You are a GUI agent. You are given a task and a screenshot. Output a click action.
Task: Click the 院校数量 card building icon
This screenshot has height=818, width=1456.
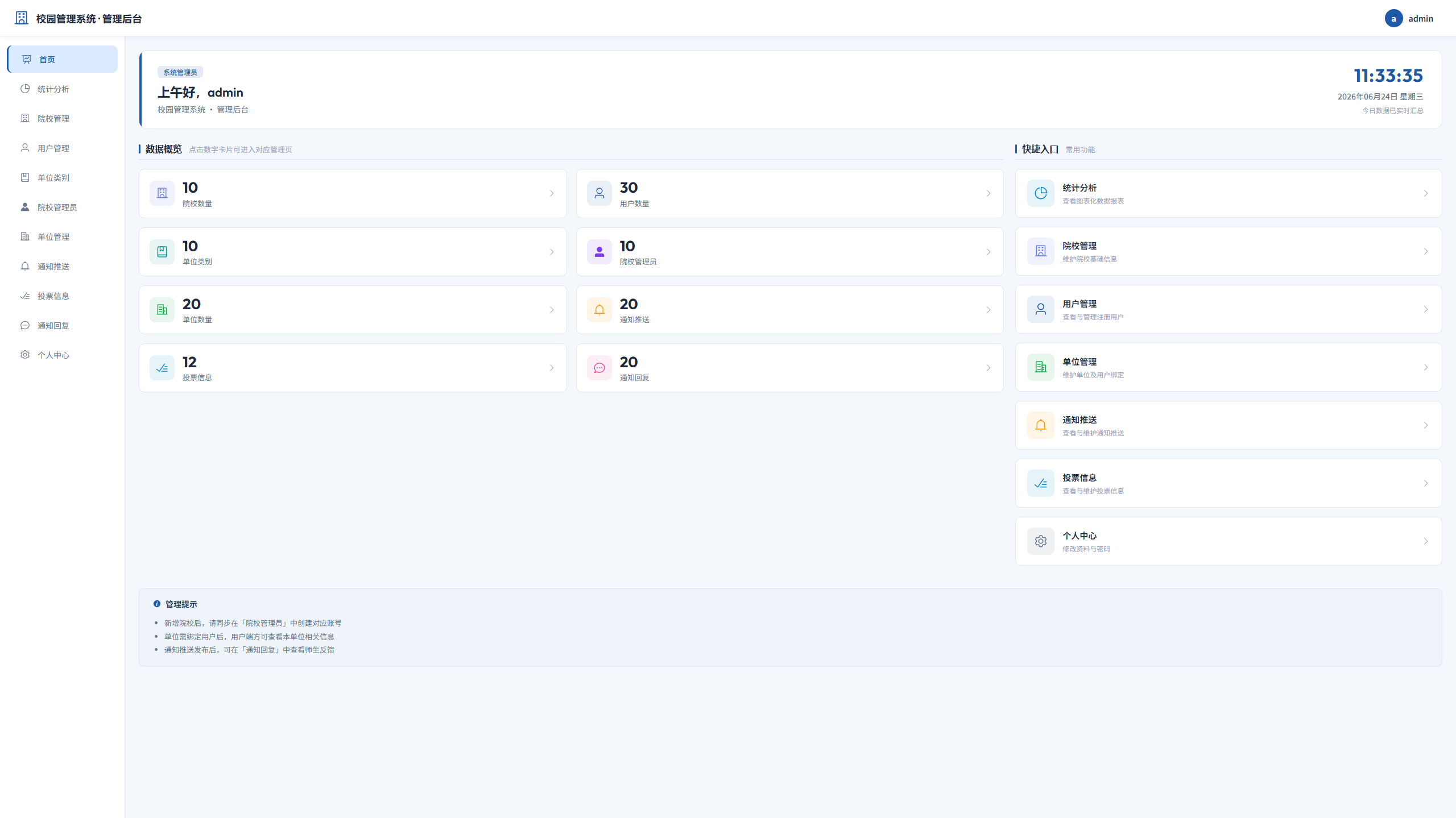coord(162,193)
